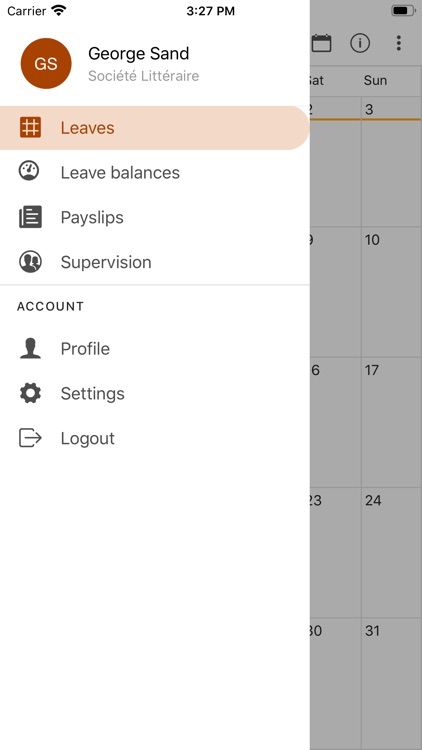Tap the GS avatar circle
422x750 pixels.
point(46,64)
